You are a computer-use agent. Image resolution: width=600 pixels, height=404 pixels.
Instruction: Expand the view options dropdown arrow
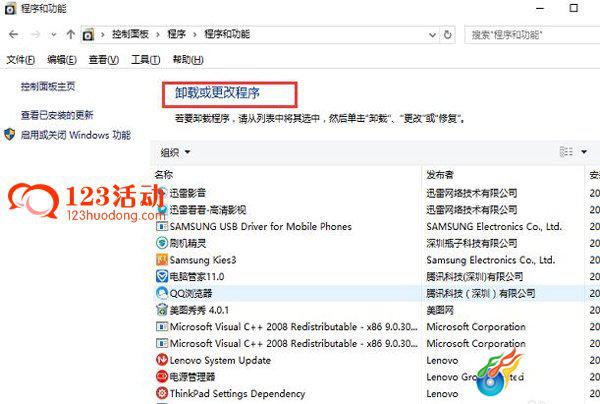coord(584,152)
